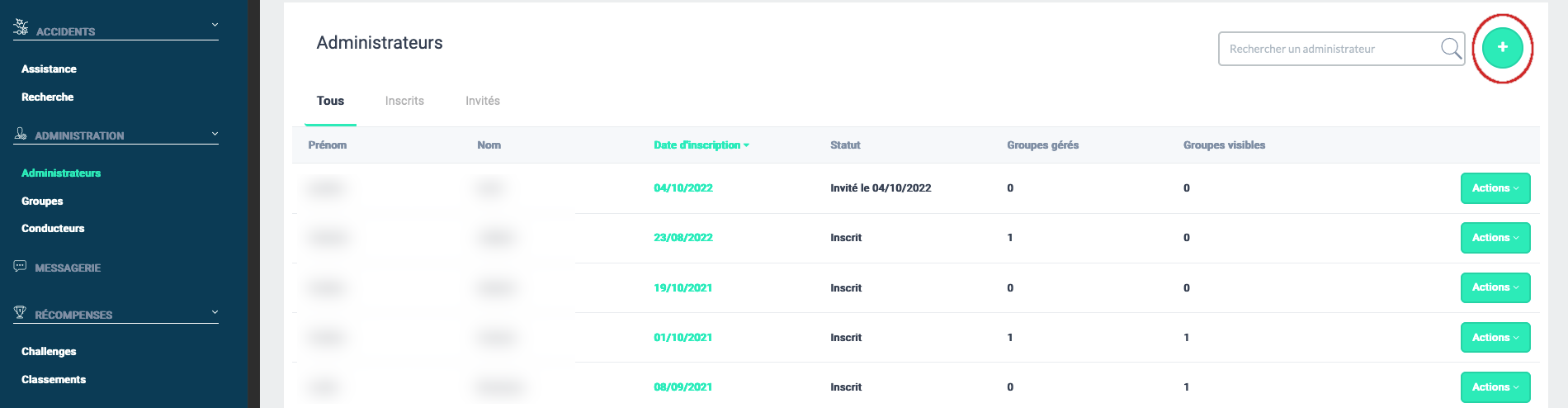This screenshot has height=408, width=1568.
Task: Select the Tous tab
Action: [330, 101]
